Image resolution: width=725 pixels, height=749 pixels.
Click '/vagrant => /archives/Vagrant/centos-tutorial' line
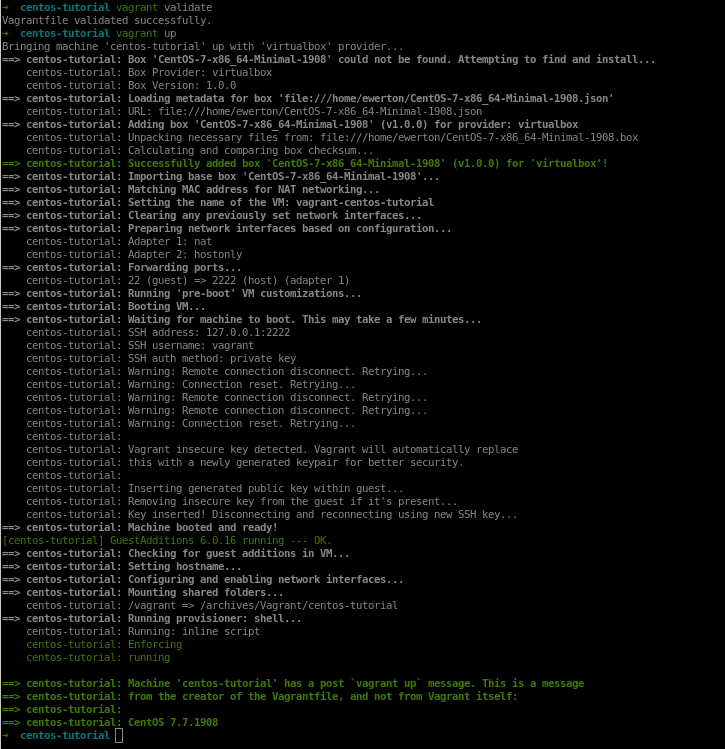pos(212,606)
